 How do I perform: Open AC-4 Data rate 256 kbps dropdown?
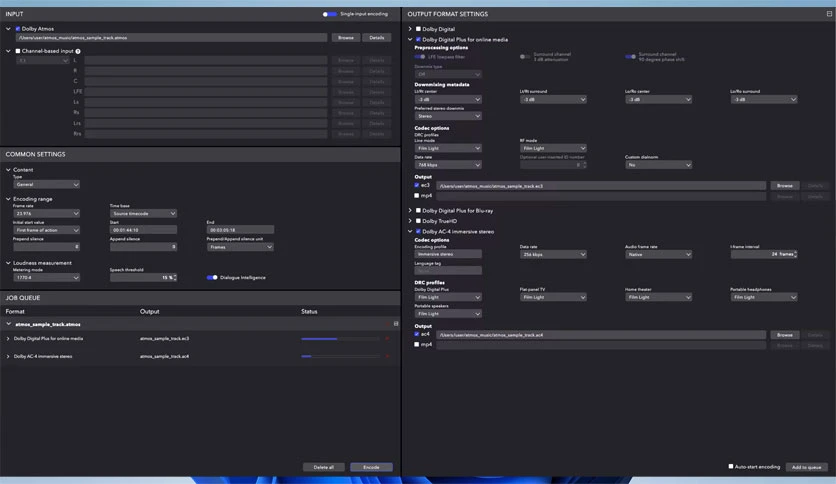pos(553,254)
